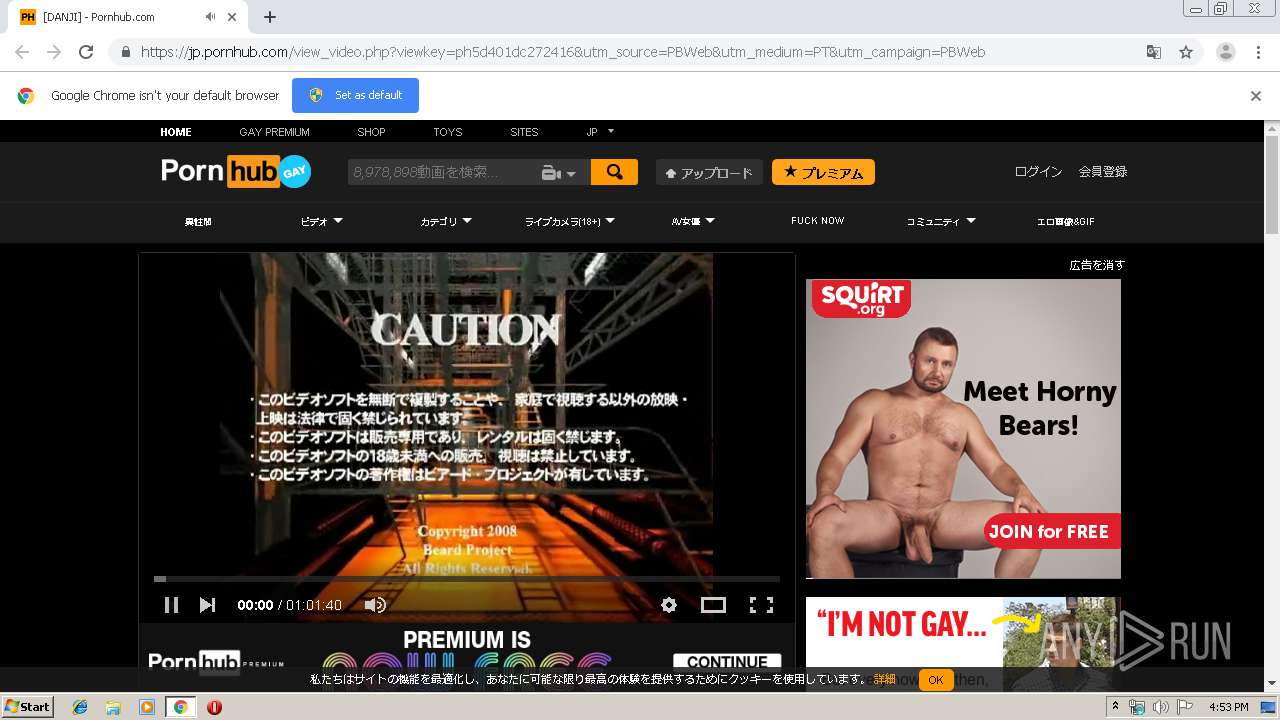Click the orange search magnifier button
Screen dimensions: 1280x720
coord(614,172)
